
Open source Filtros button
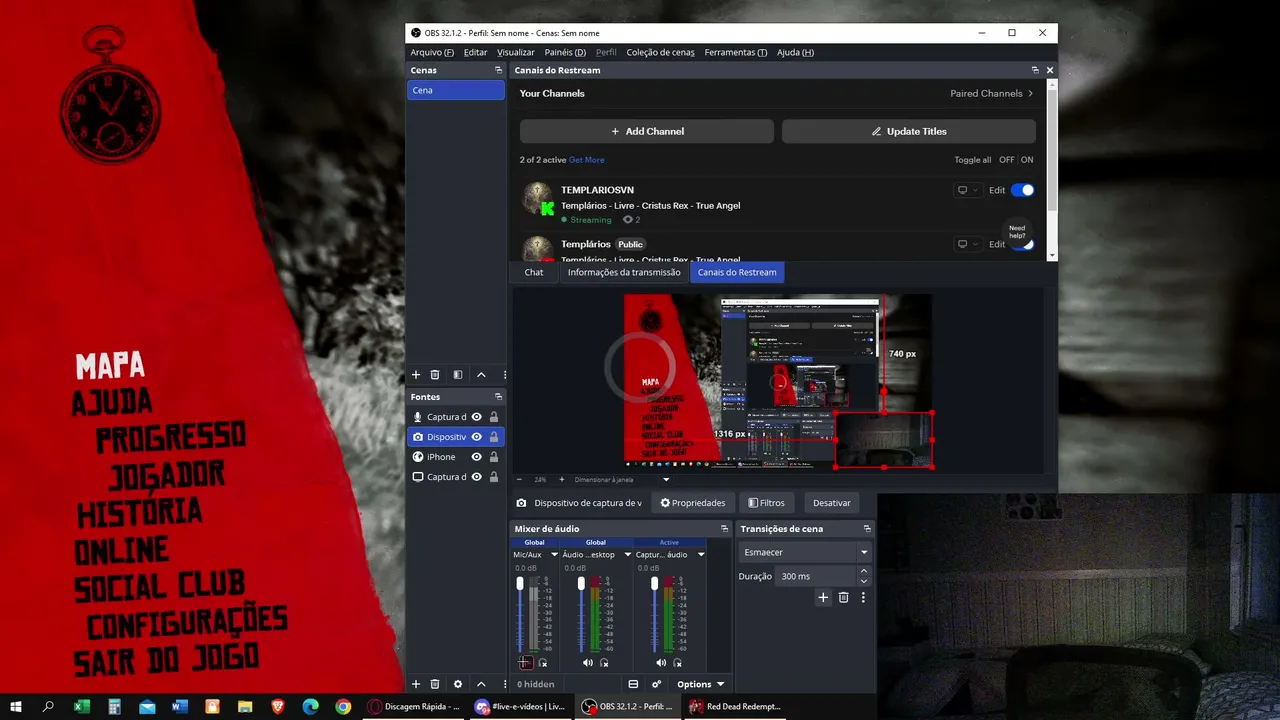[x=766, y=503]
